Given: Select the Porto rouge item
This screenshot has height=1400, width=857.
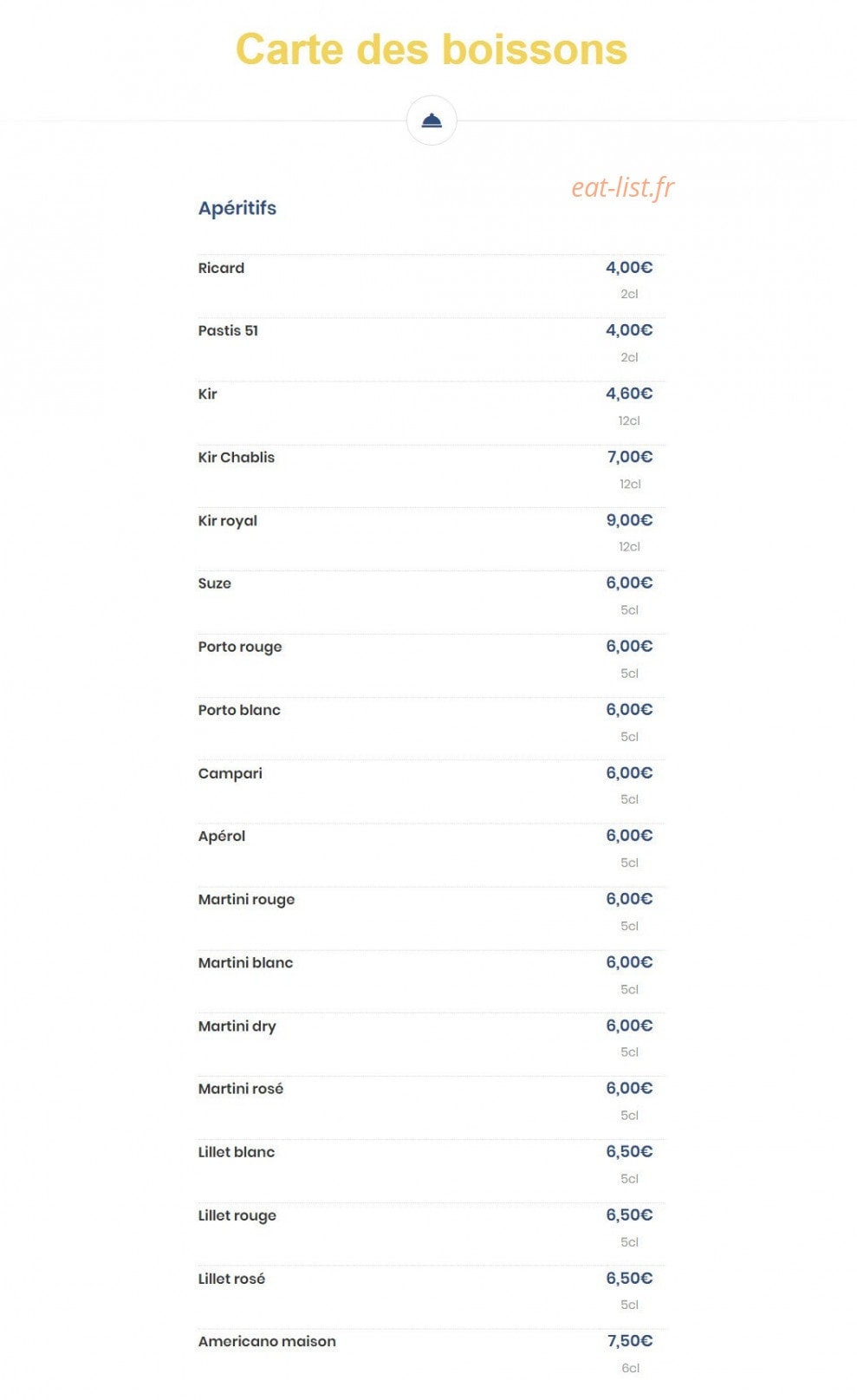Looking at the screenshot, I should (x=240, y=647).
